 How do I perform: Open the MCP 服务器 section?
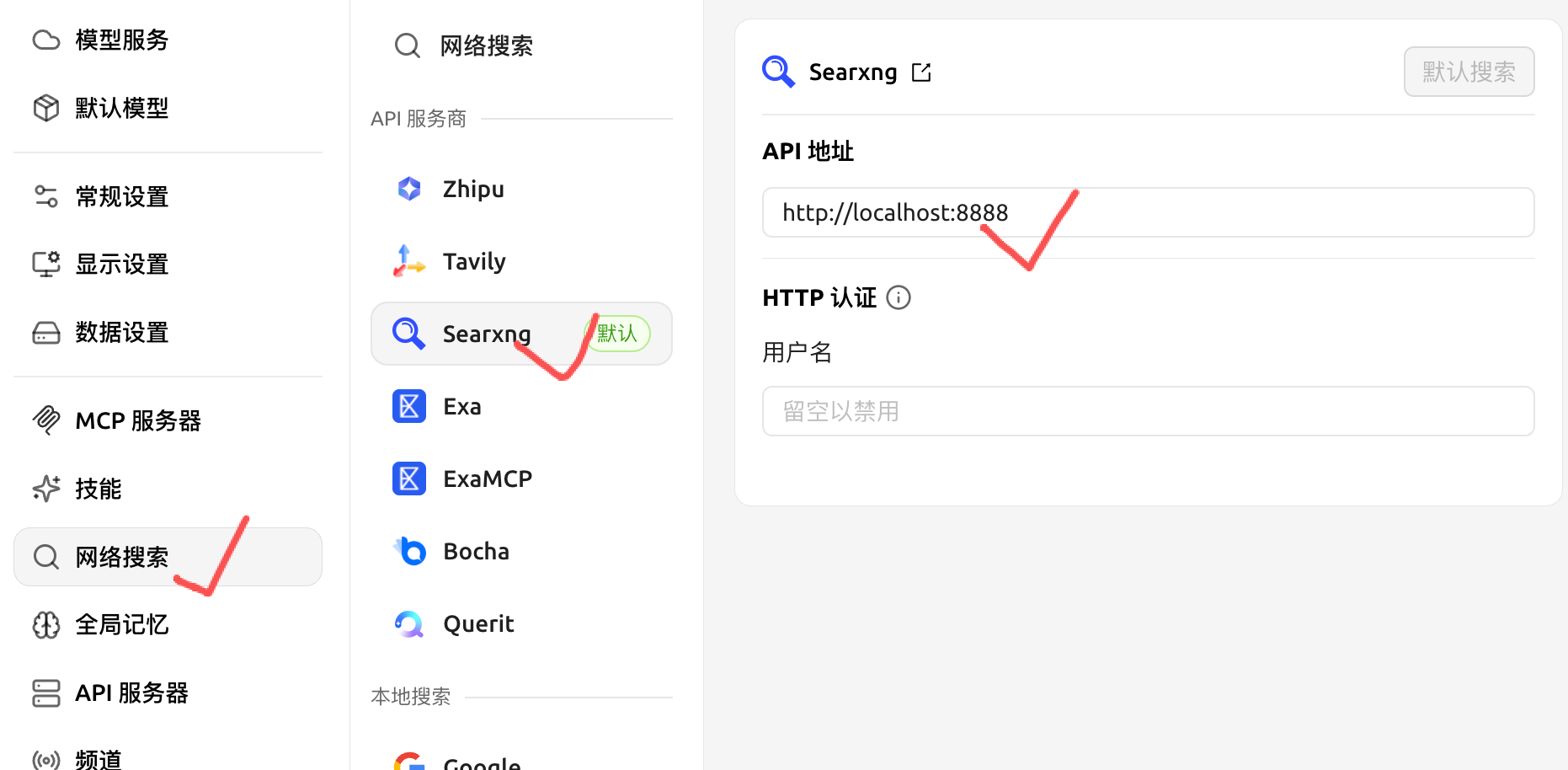[x=168, y=420]
